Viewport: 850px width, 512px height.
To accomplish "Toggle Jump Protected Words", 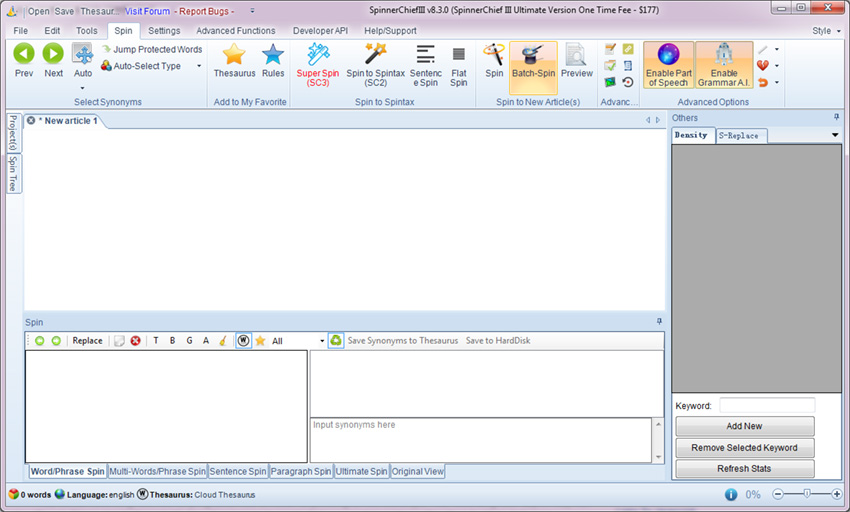I will pos(152,49).
